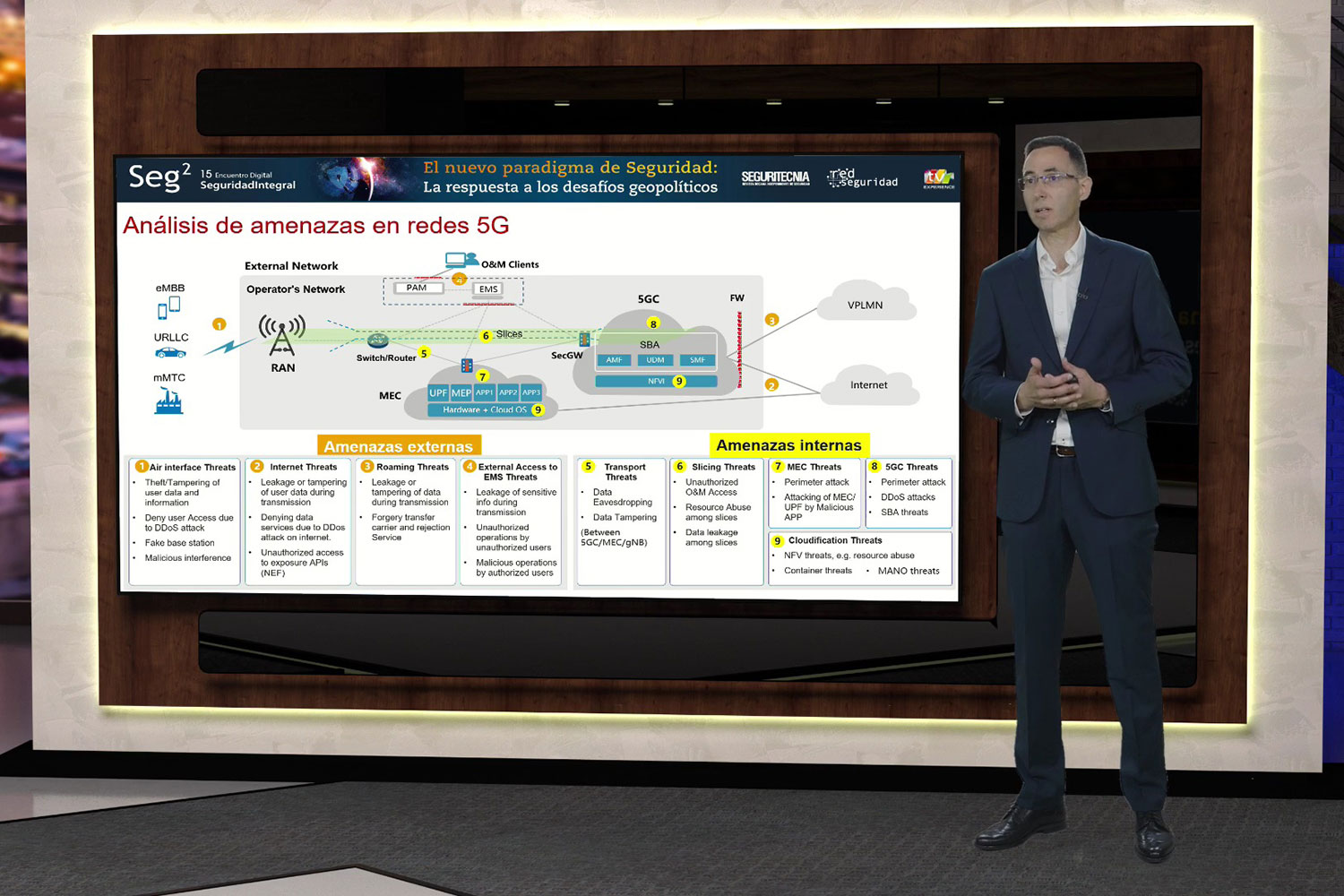Click the VPLMN cloud shape
This screenshot has height=896, width=1344.
[x=866, y=303]
